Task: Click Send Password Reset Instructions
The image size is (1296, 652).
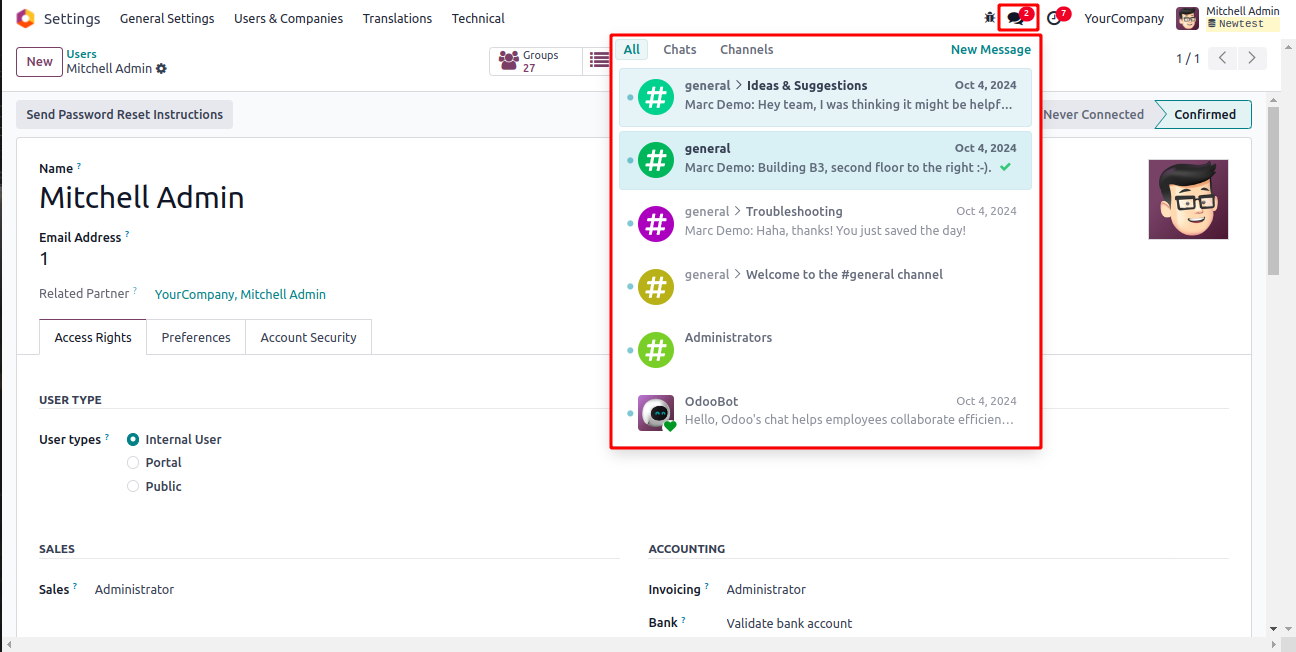Action: (125, 115)
